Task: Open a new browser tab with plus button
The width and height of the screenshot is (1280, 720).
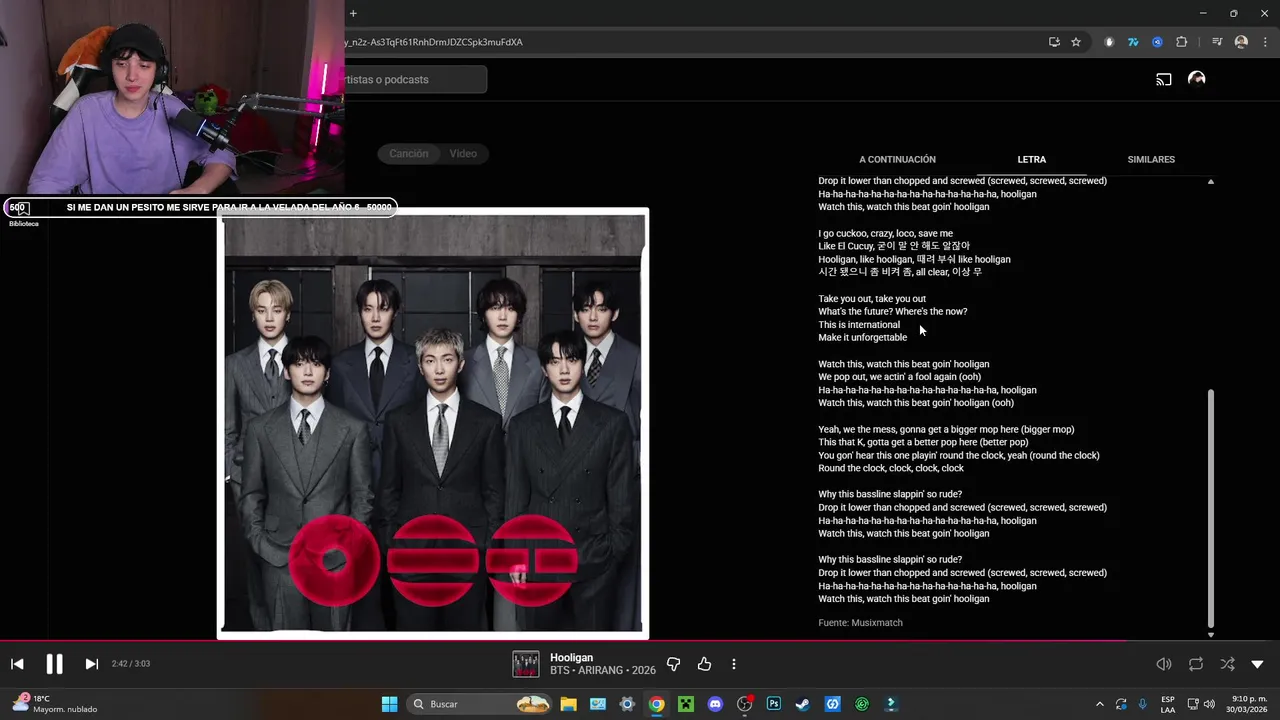Action: coord(353,14)
